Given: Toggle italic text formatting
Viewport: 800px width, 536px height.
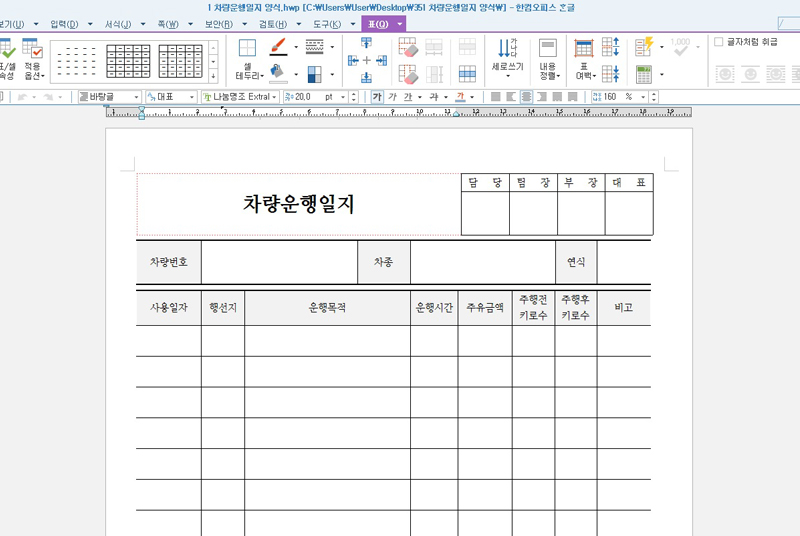Looking at the screenshot, I should tap(392, 96).
